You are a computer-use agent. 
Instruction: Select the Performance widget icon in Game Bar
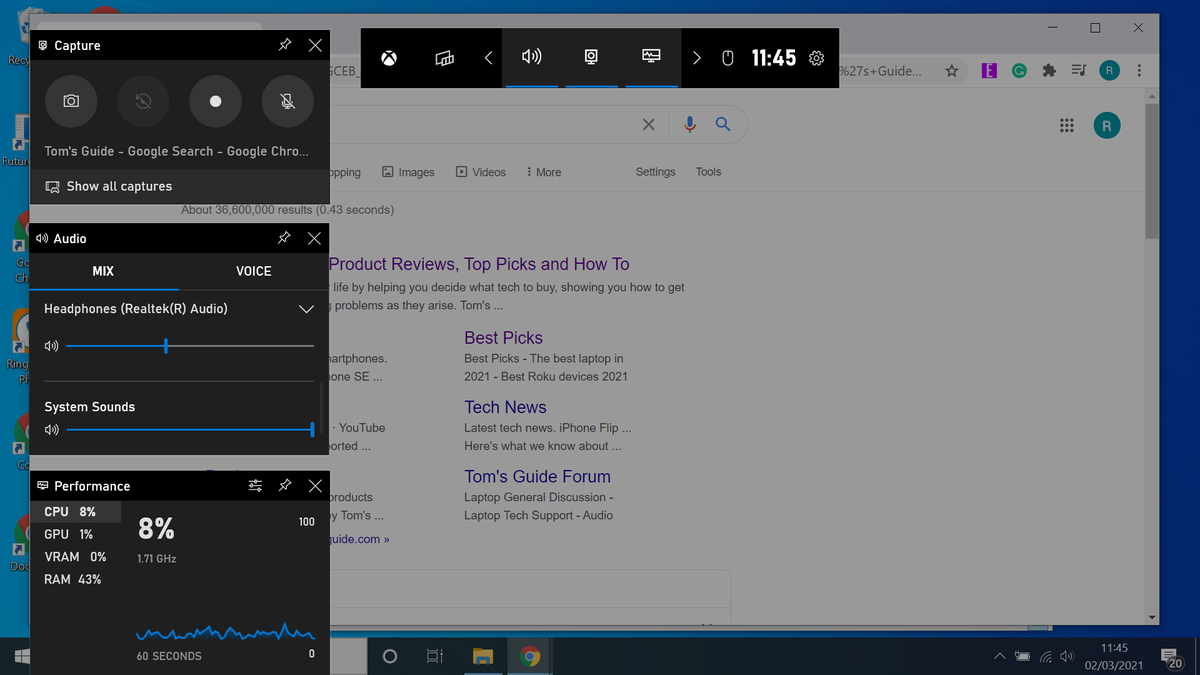click(651, 57)
